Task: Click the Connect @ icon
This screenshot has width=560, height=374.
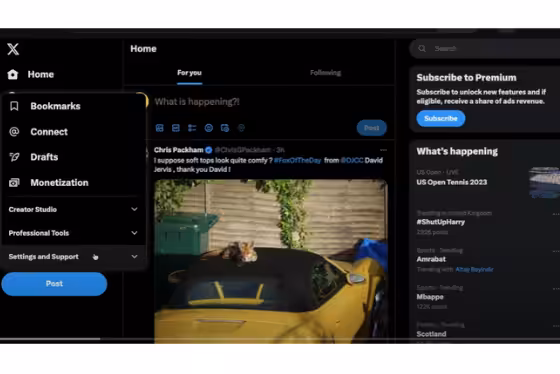Action: (x=14, y=132)
